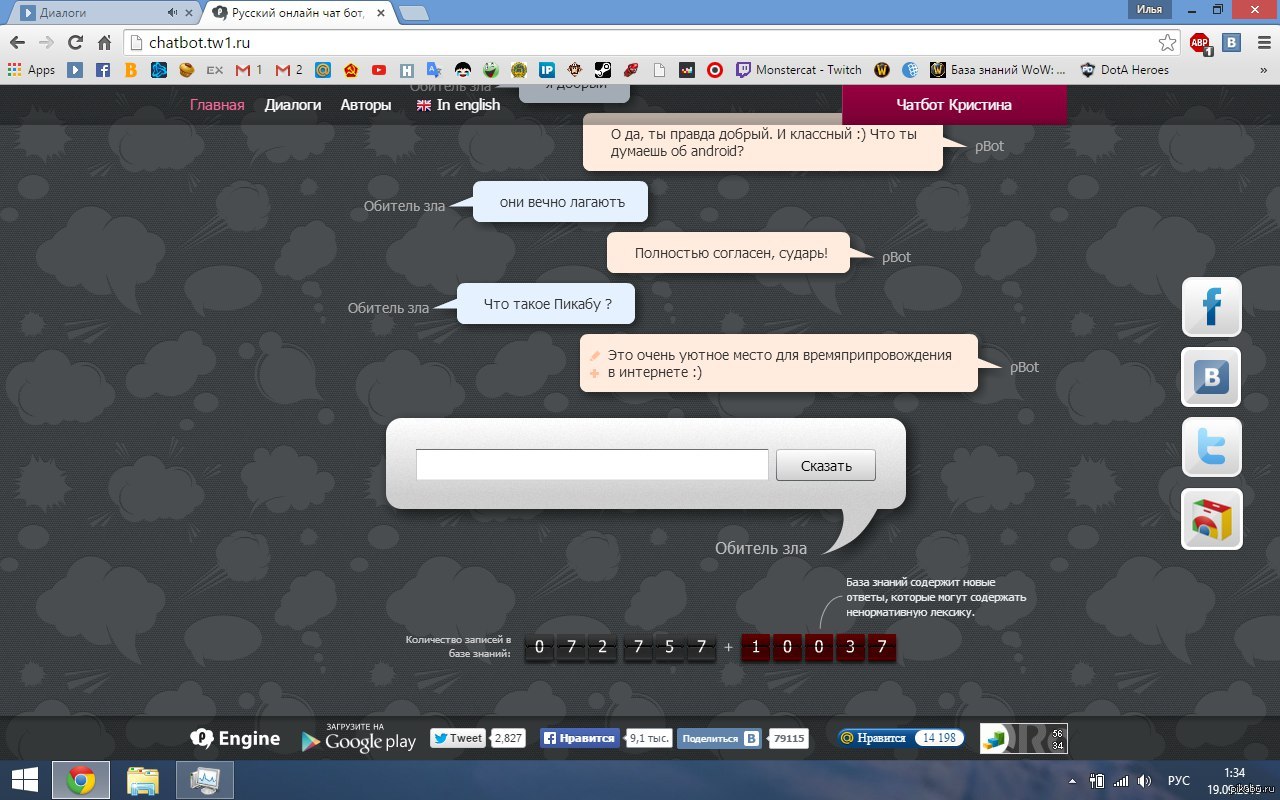Click the chat message input field
Viewport: 1280px width, 800px height.
click(592, 465)
